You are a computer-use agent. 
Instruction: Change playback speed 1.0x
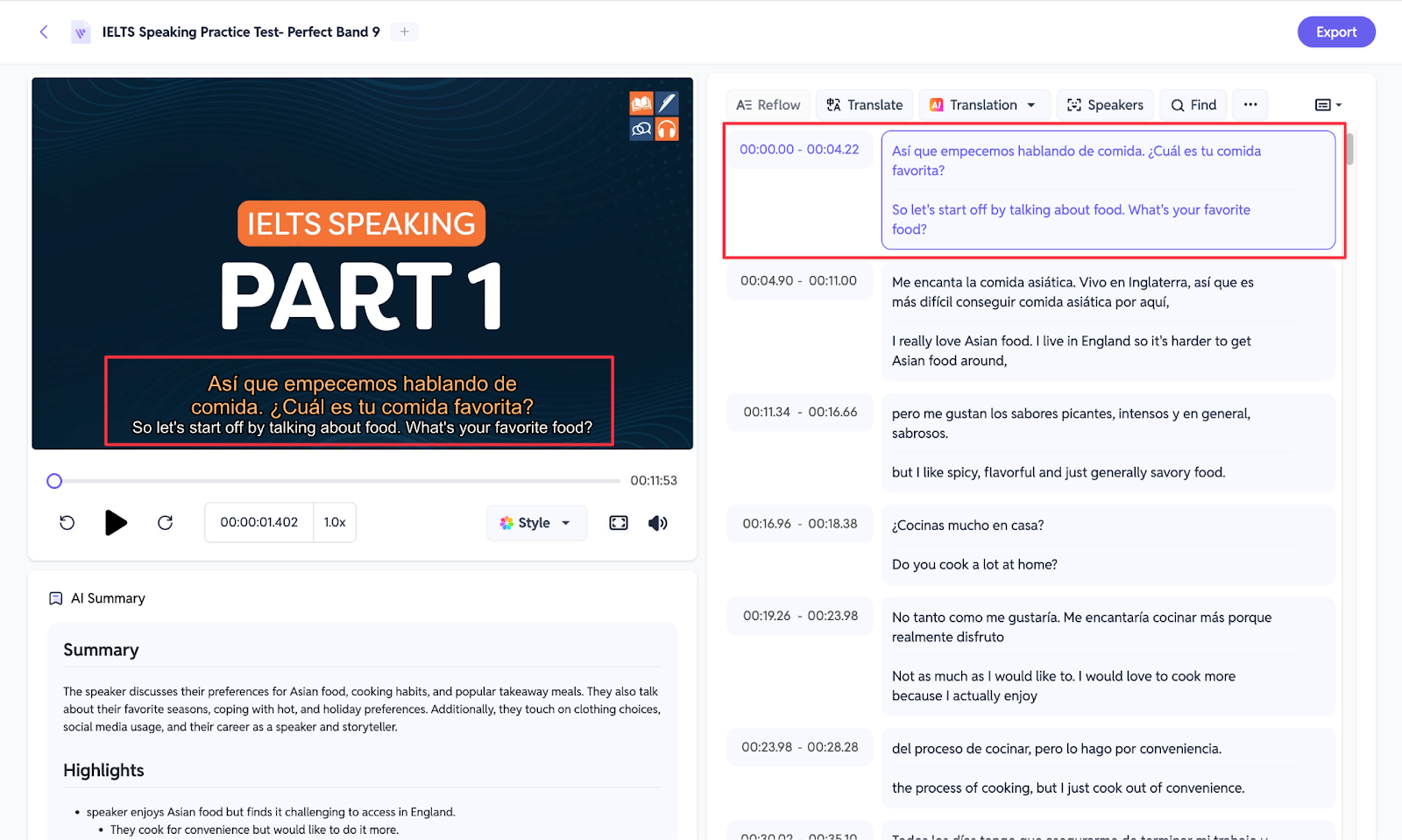coord(335,522)
